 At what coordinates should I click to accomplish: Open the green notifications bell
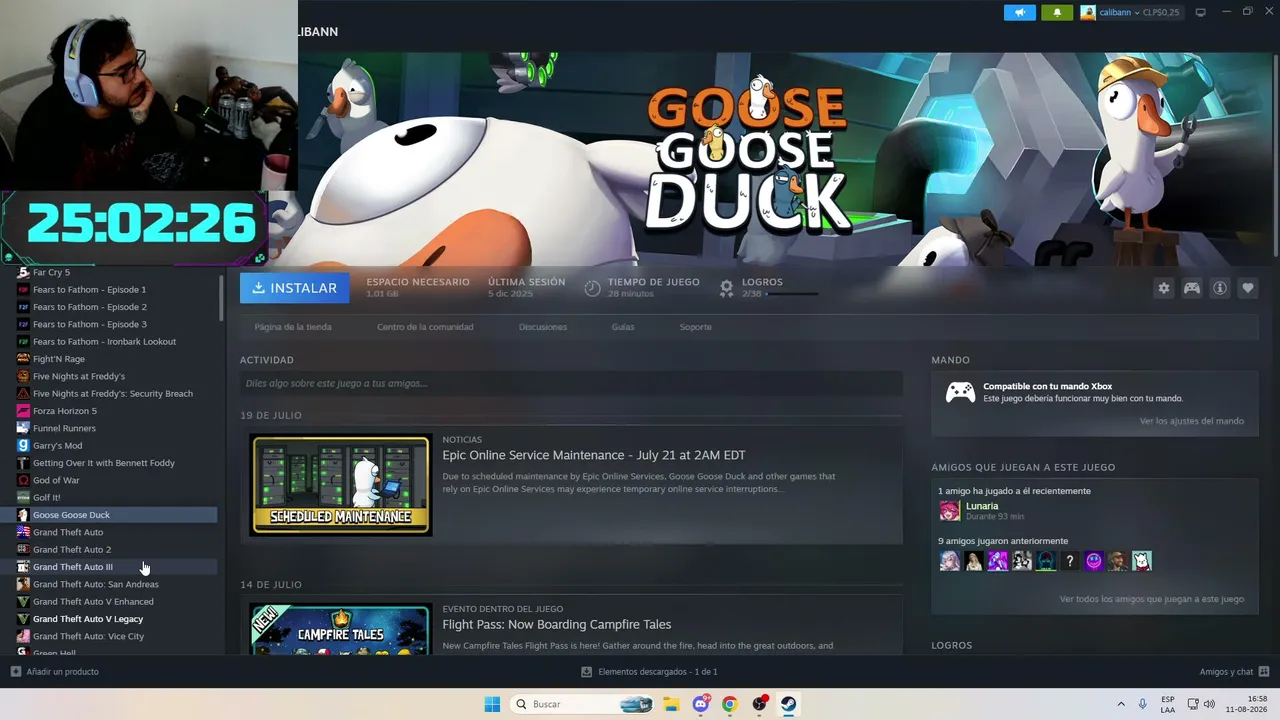1057,12
